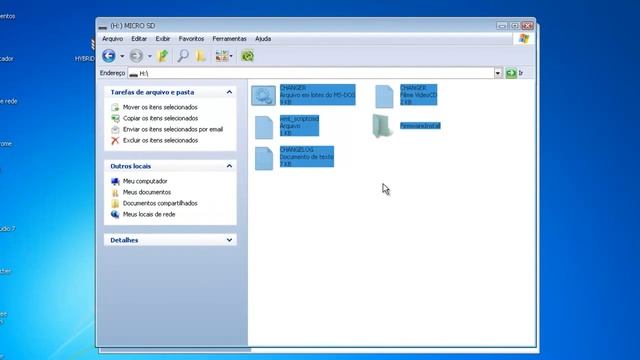
Task: Select the MS-DOS batch file icon
Action: [x=263, y=96]
